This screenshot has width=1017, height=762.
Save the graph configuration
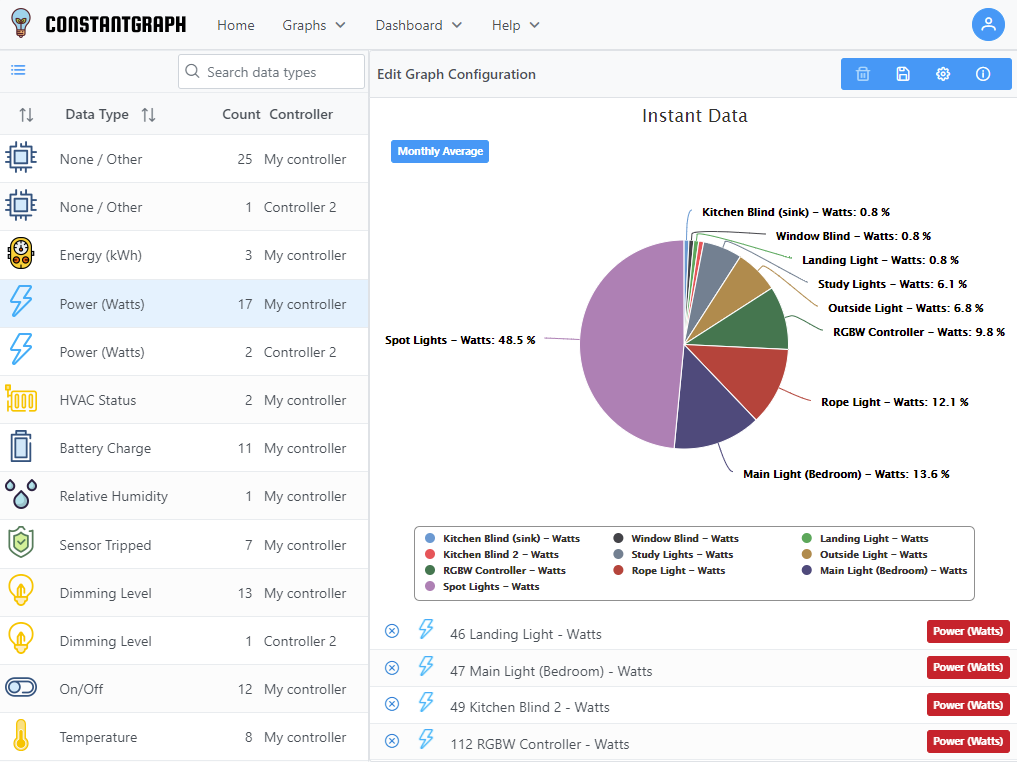(x=902, y=73)
